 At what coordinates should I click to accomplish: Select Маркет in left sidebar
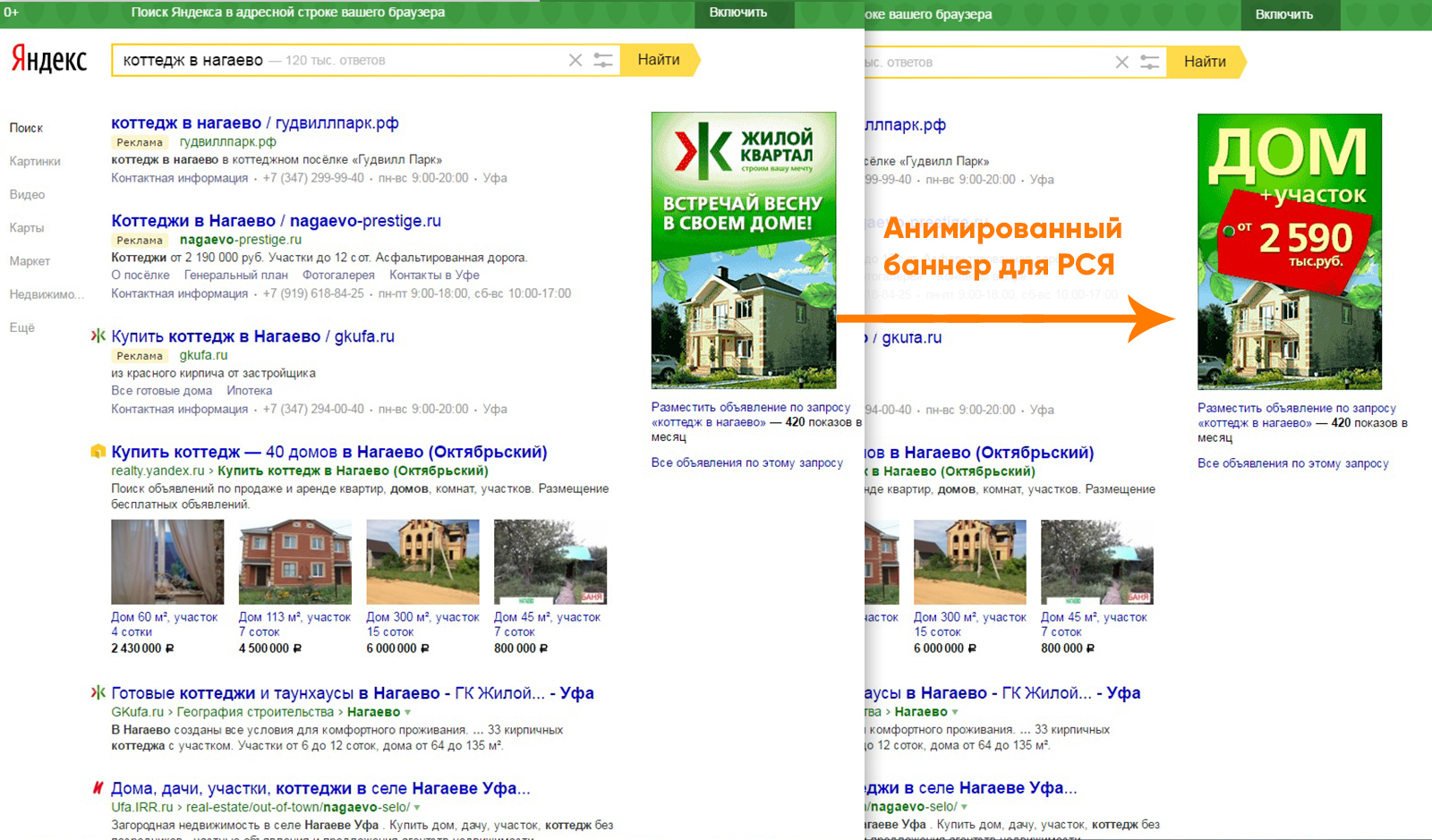30,261
